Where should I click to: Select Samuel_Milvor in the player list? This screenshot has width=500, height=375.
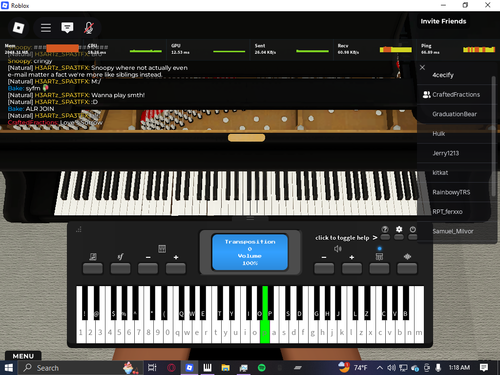(455, 231)
